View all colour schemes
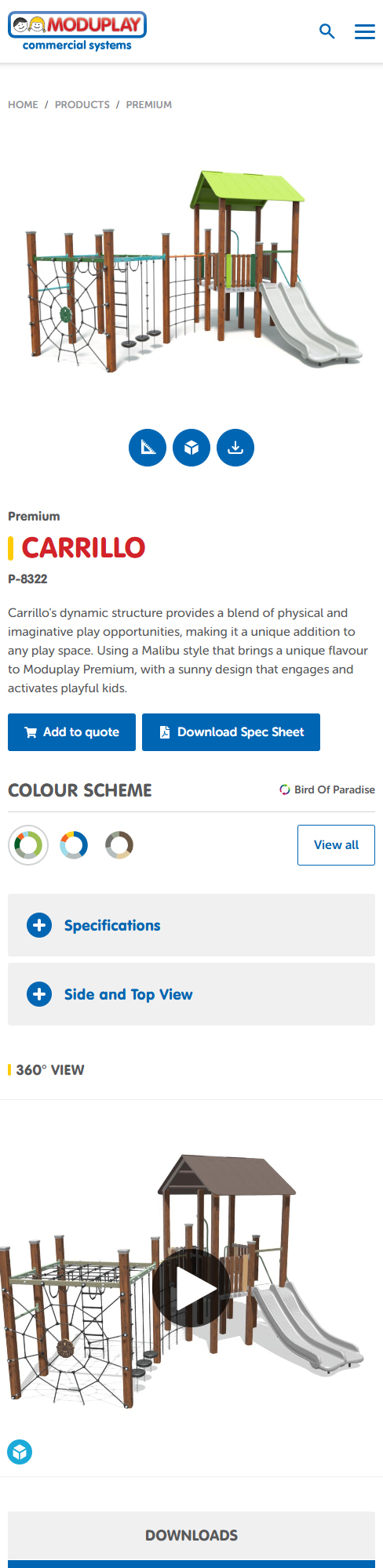Image resolution: width=383 pixels, height=1568 pixels. (336, 845)
